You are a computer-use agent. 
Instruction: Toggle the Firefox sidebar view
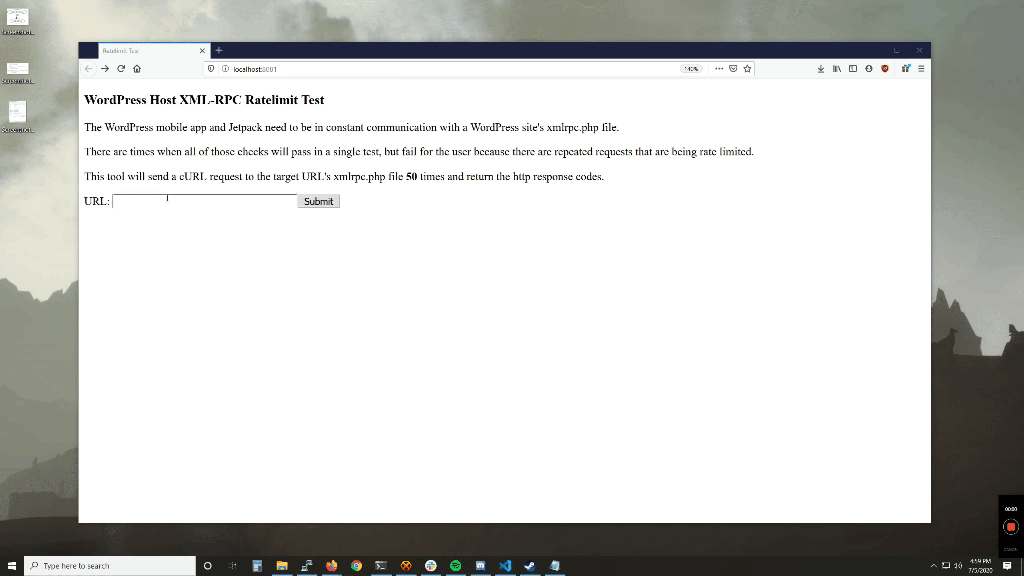[852, 69]
